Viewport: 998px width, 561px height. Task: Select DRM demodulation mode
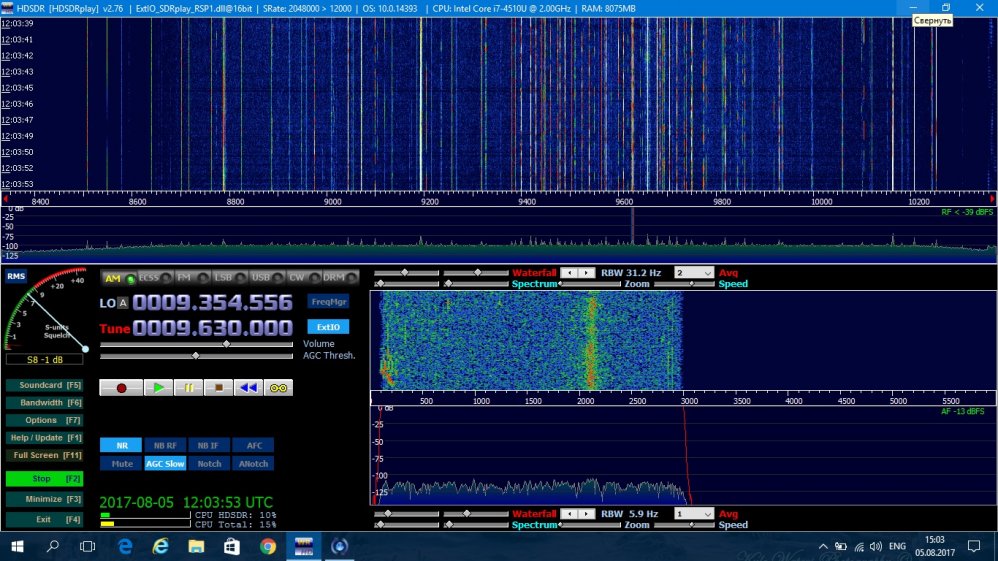pos(341,278)
